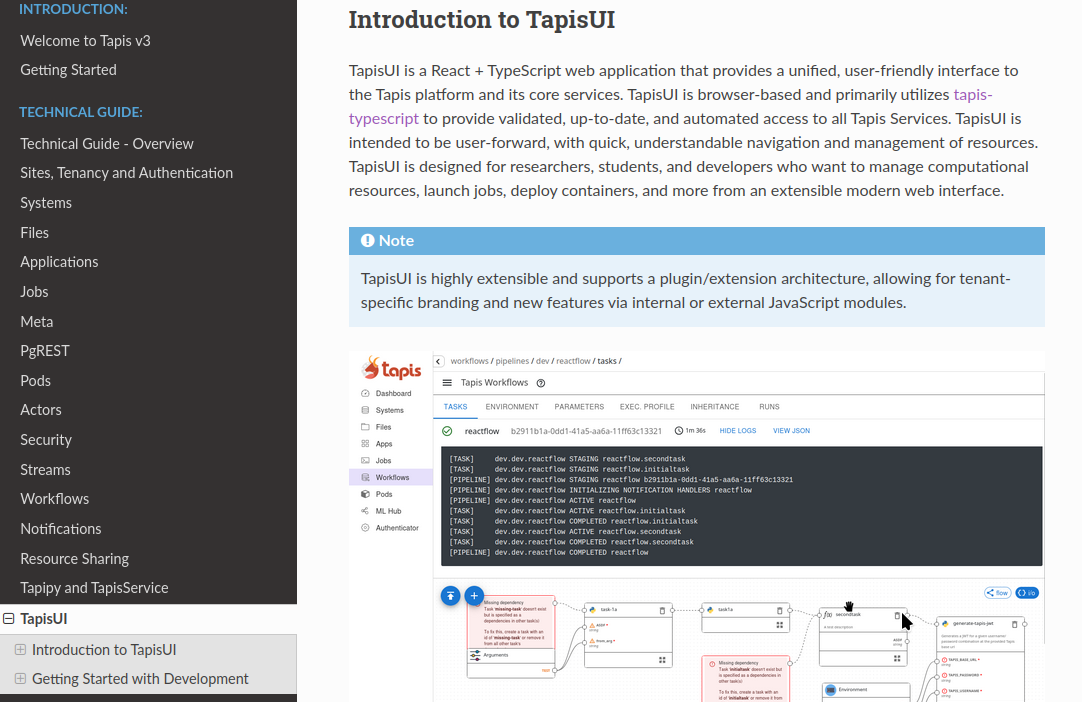
Task: Click the dark pipeline log output panel
Action: [x=741, y=505]
